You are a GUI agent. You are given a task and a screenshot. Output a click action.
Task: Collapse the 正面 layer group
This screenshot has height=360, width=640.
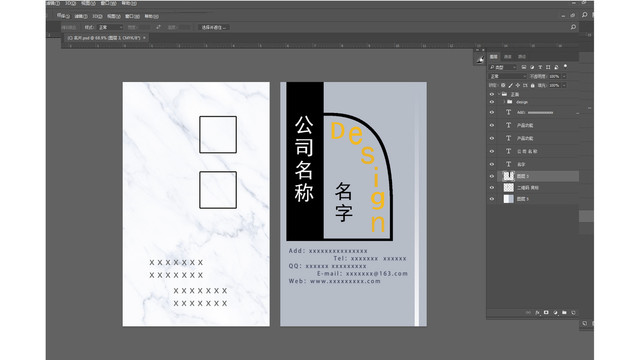[x=499, y=94]
